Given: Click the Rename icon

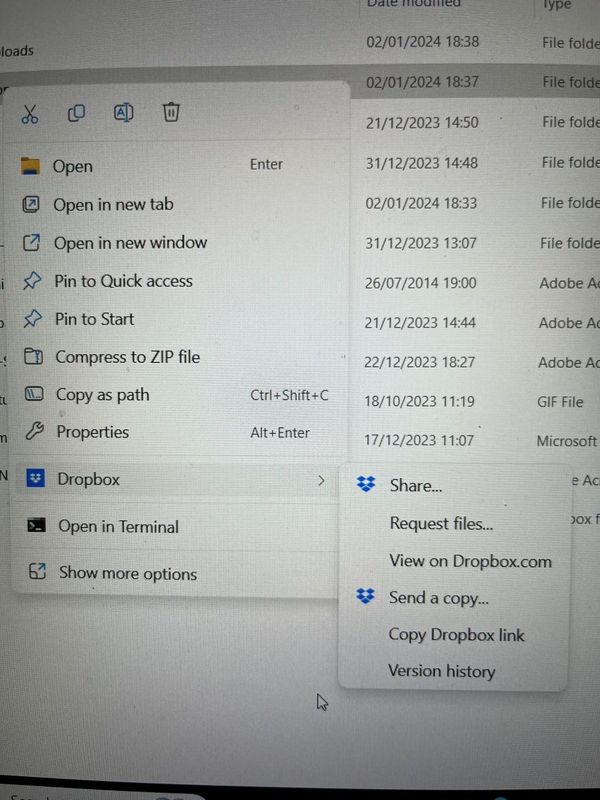Looking at the screenshot, I should tap(123, 112).
